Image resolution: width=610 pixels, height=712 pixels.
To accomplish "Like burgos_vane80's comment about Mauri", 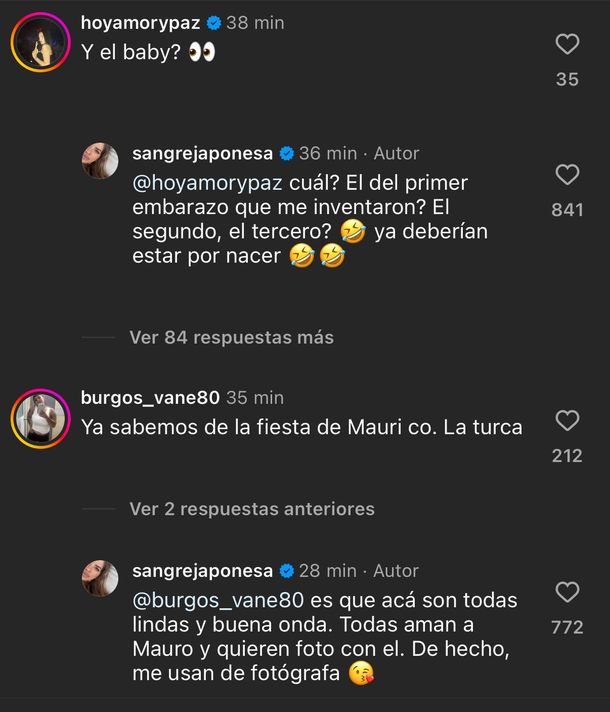I will [567, 420].
